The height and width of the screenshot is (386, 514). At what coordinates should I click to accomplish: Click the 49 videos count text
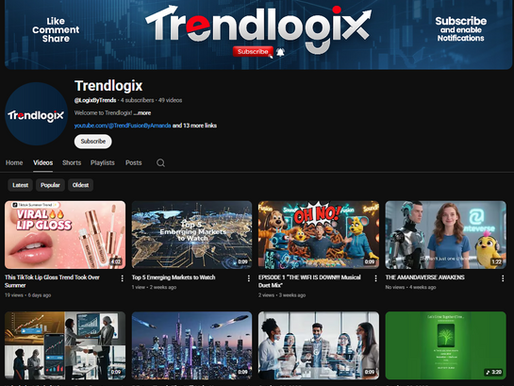(x=170, y=100)
